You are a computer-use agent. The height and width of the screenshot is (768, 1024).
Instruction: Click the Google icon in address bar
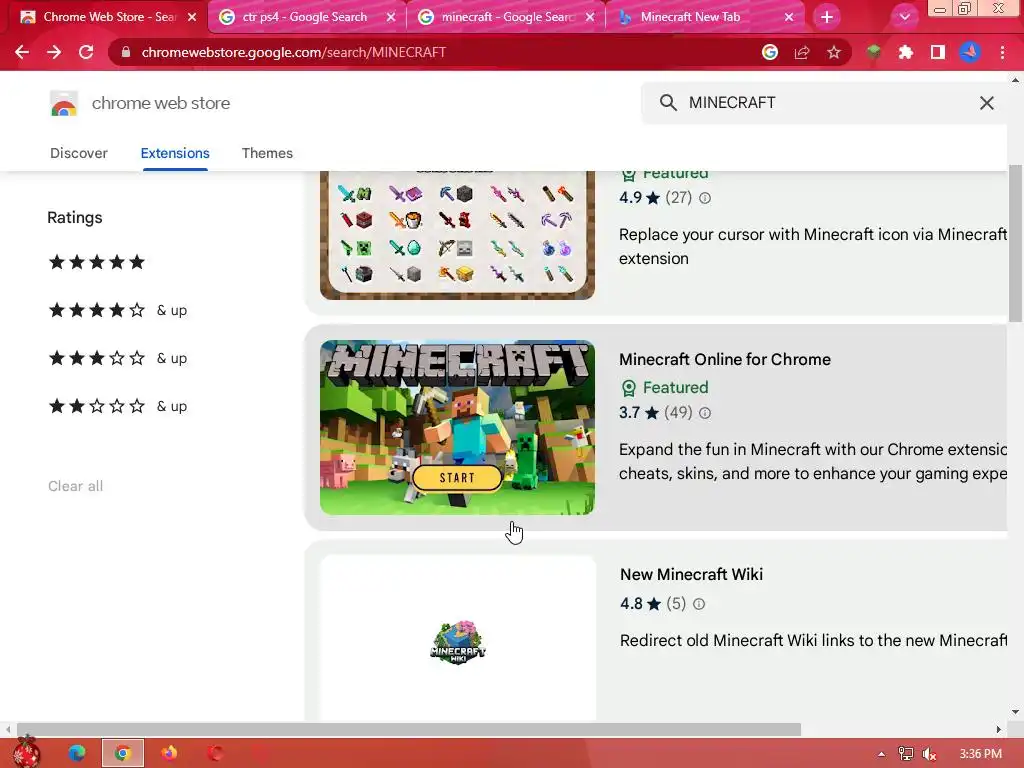tap(770, 52)
